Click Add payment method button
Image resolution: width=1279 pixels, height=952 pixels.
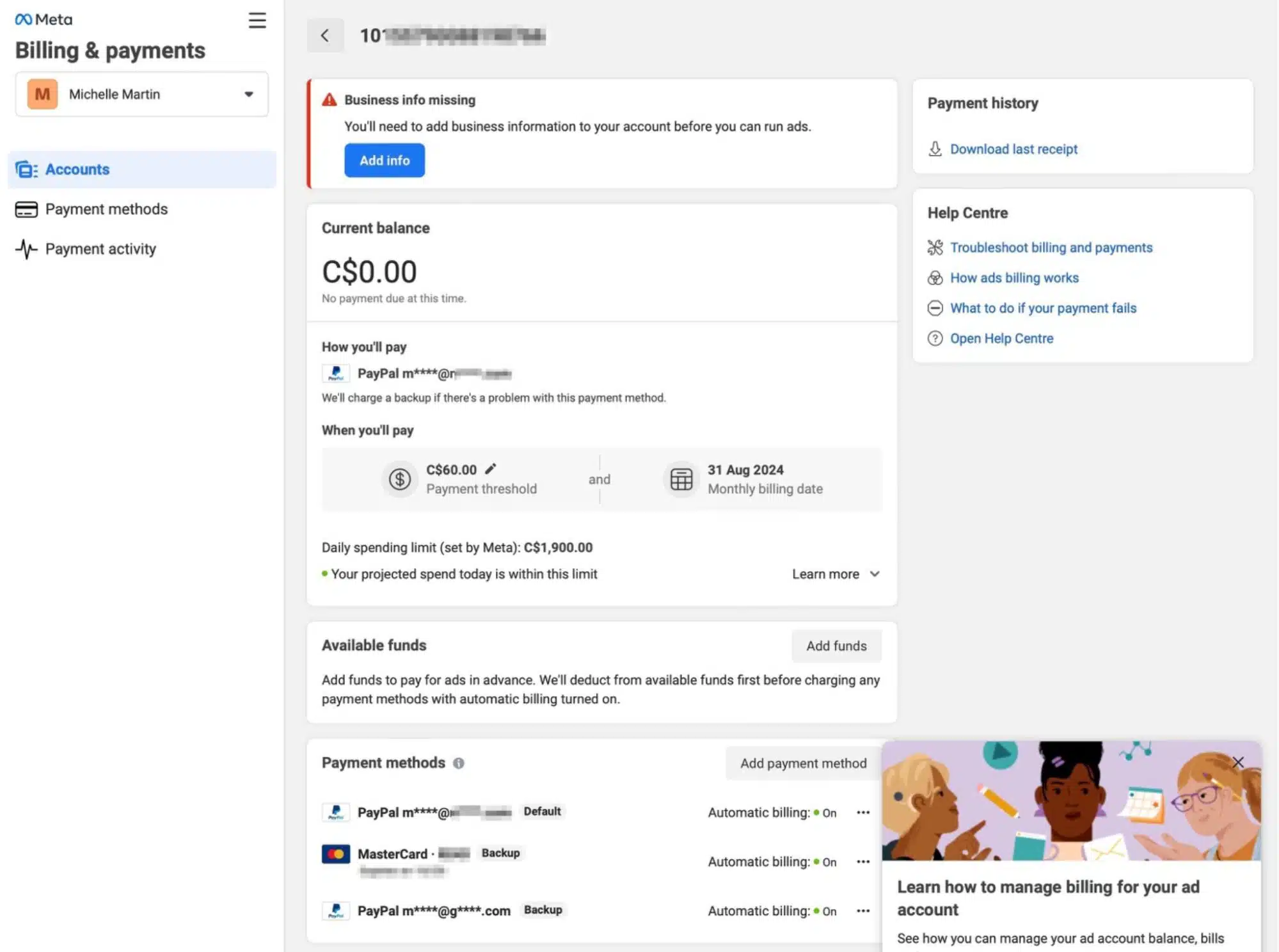point(802,763)
